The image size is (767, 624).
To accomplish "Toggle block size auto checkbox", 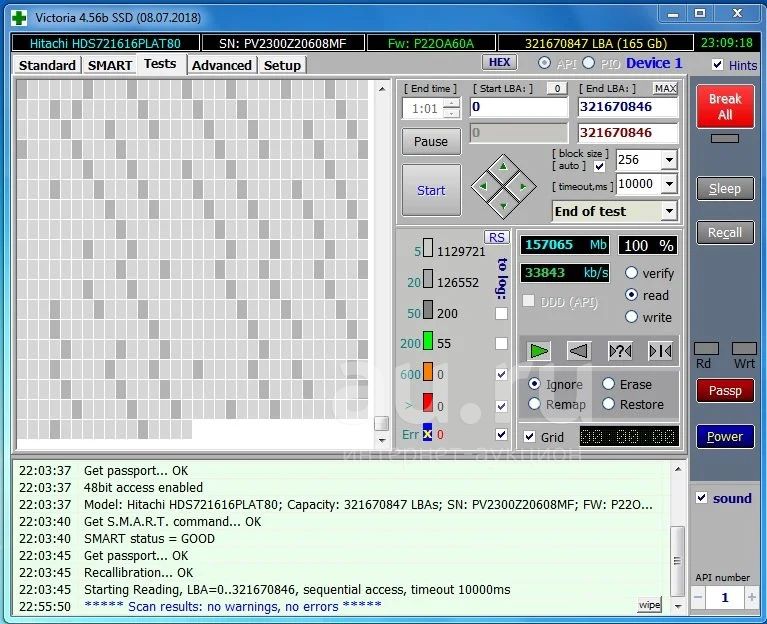I will [599, 167].
